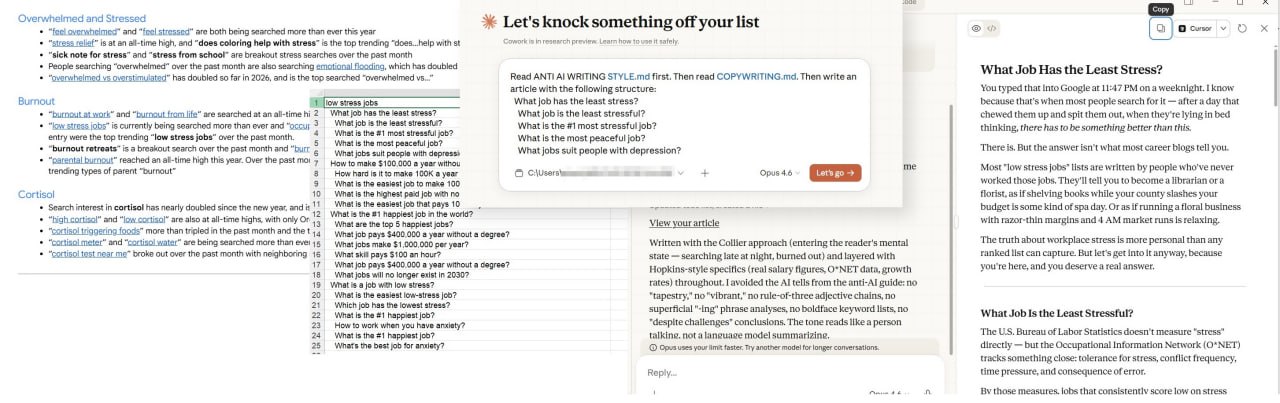Click the folder icon beside the path

[x=518, y=173]
